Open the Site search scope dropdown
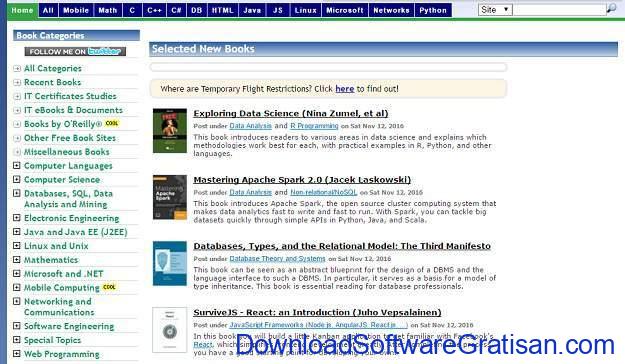 [x=495, y=10]
